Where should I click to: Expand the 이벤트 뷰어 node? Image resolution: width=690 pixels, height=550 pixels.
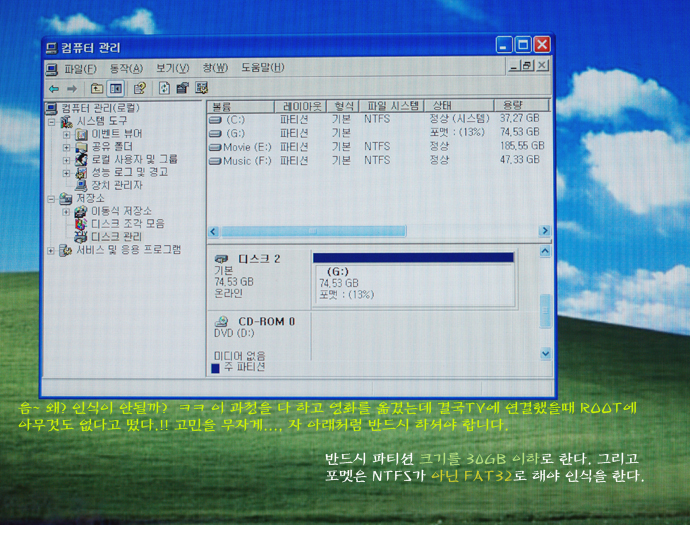coord(67,134)
